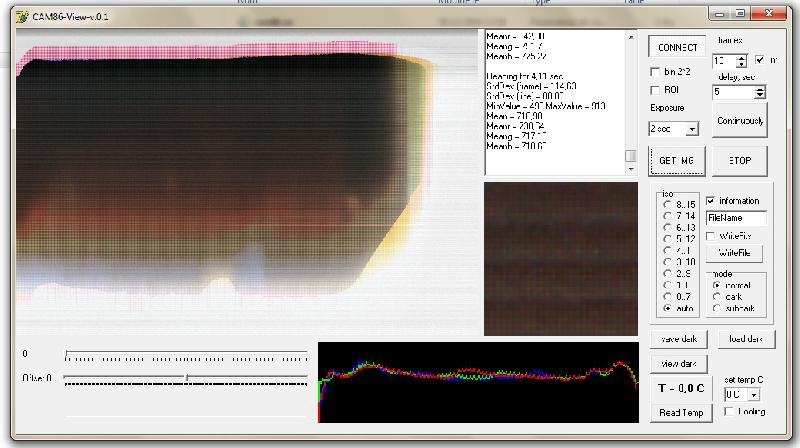Screen dimensions: 800x448
Task: Click the view dark button
Action: [679, 364]
